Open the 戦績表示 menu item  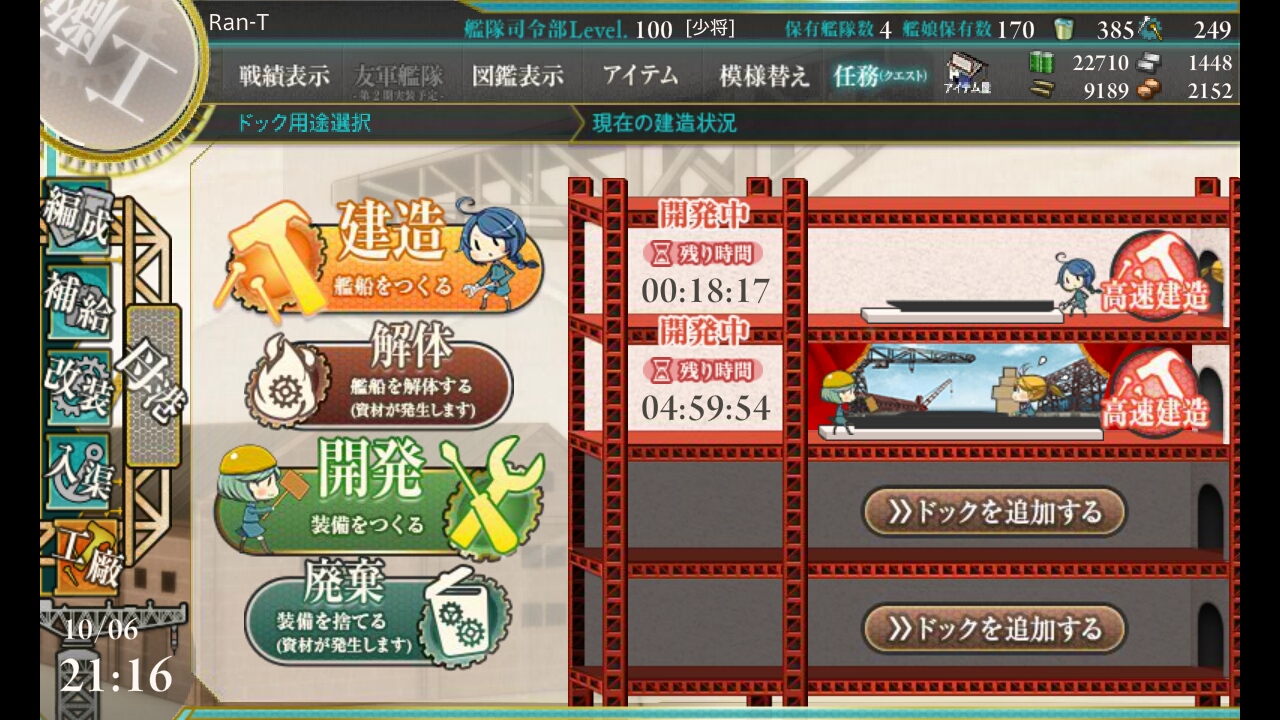[284, 76]
